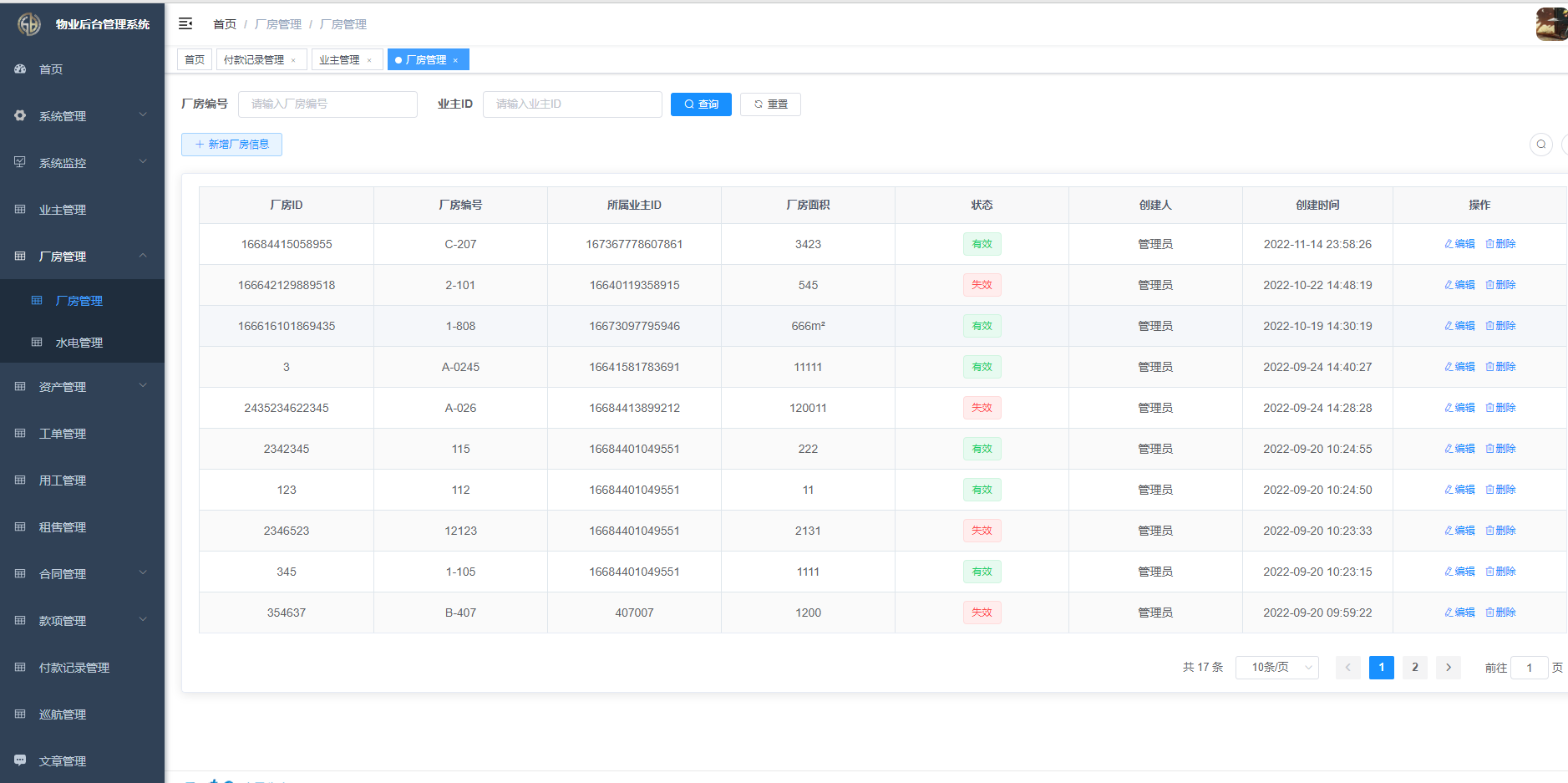Open the 10条/页 page size dropdown
1568x783 pixels.
(x=1277, y=667)
